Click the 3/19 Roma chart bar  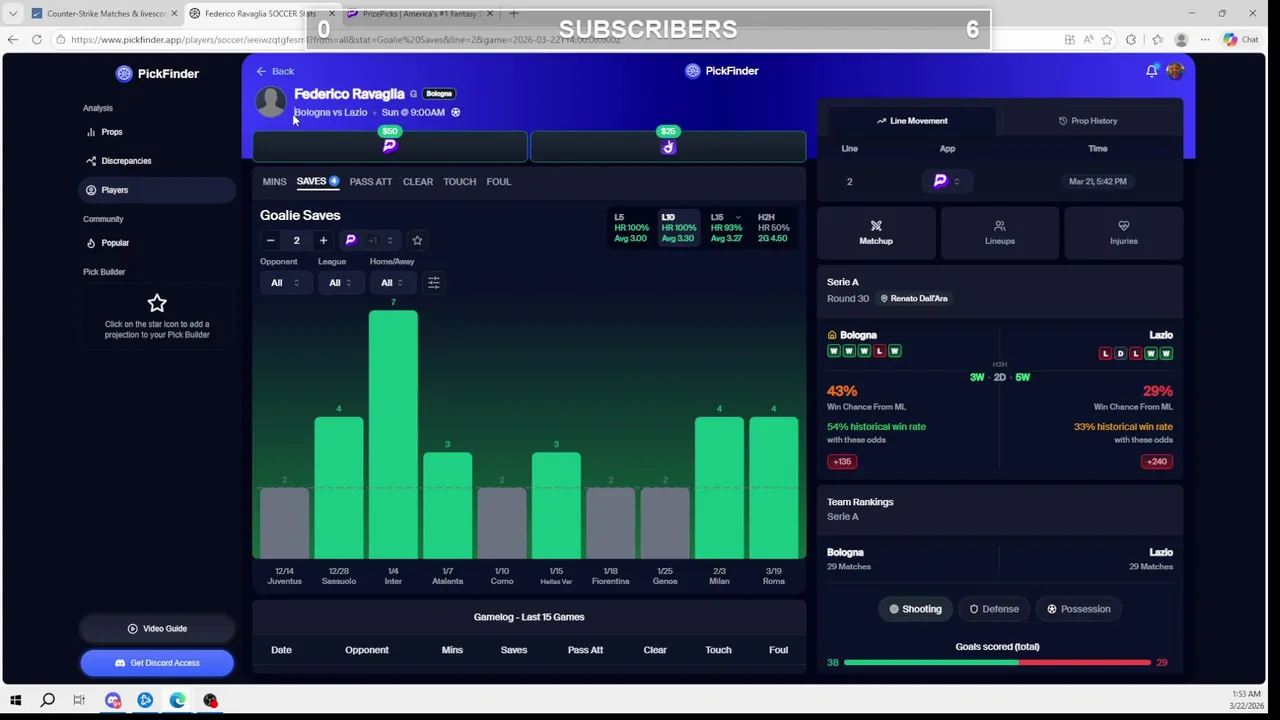(774, 488)
